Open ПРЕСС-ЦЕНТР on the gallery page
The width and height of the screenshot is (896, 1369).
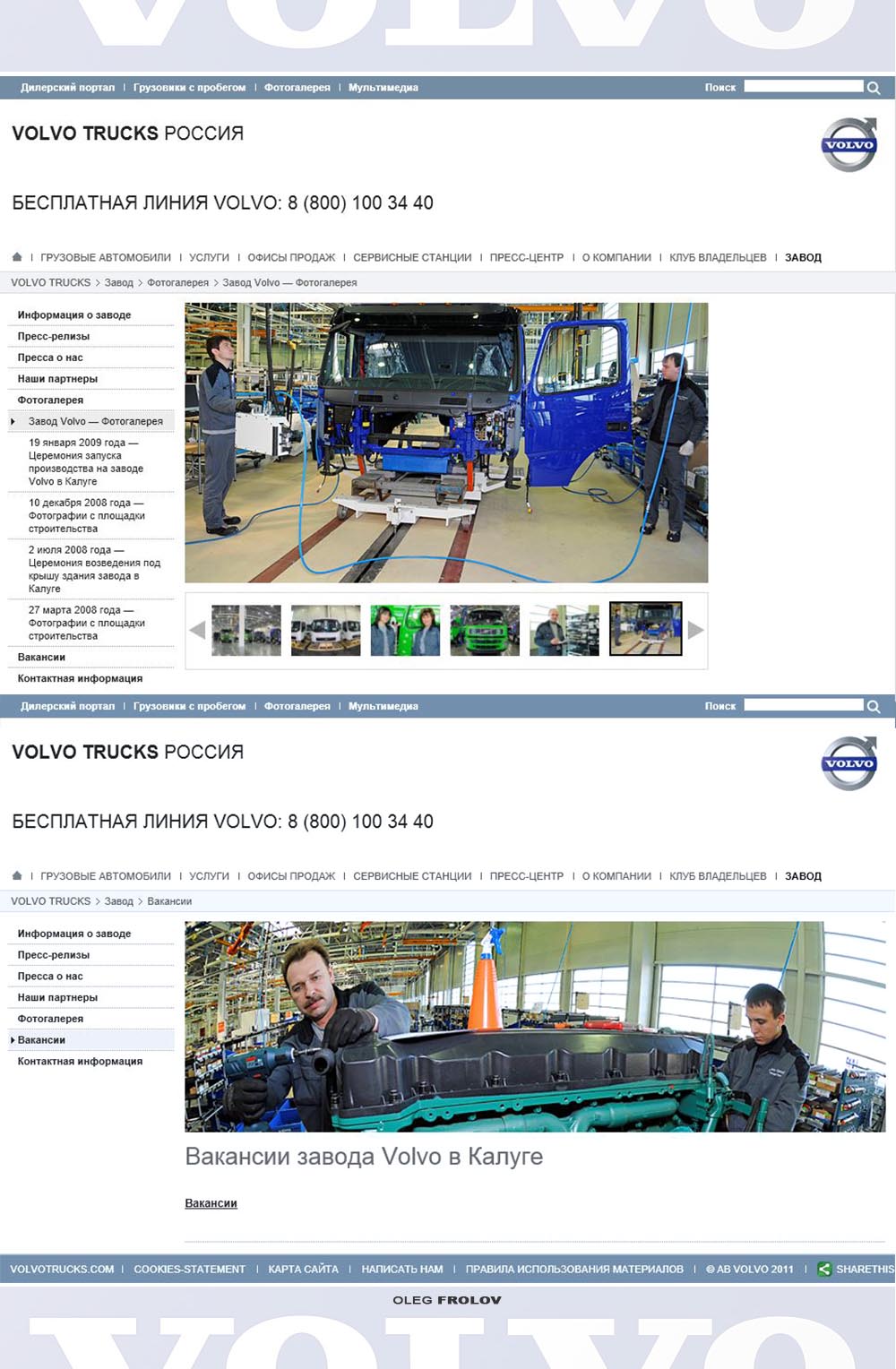[x=527, y=257]
